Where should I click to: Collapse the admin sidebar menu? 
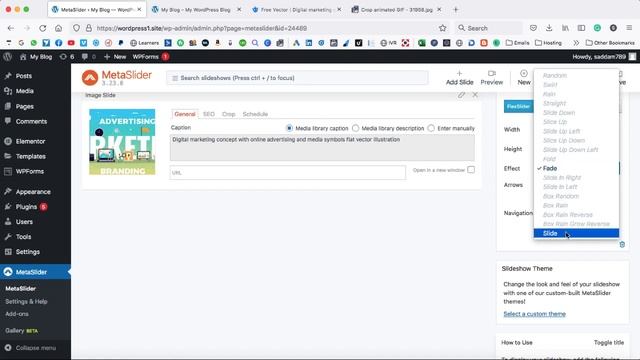(x=31, y=348)
